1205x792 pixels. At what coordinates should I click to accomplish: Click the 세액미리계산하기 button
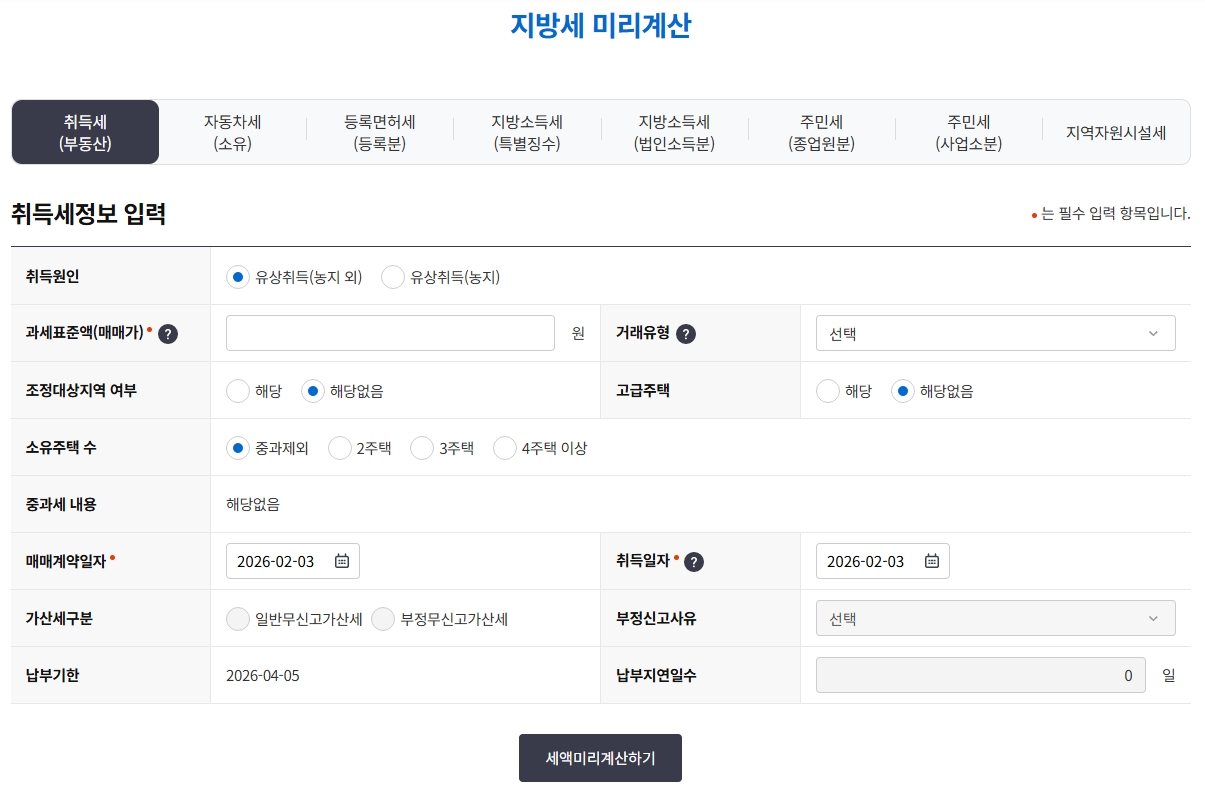point(600,758)
